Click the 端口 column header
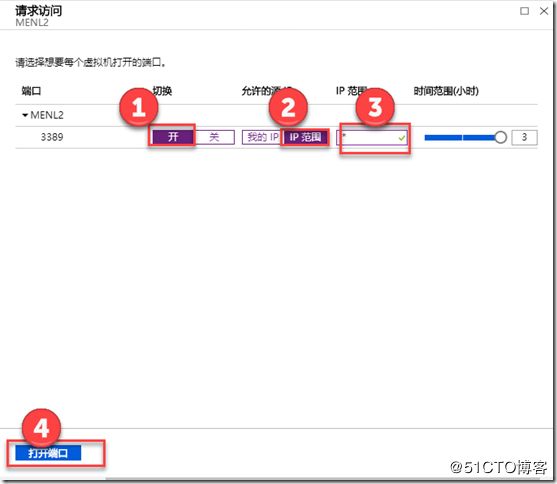The image size is (557, 484). [31, 91]
